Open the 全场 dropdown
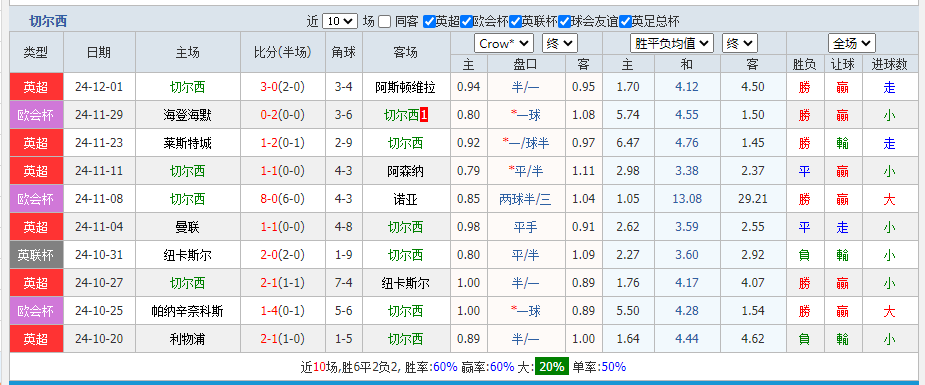This screenshot has width=925, height=385. (x=851, y=43)
